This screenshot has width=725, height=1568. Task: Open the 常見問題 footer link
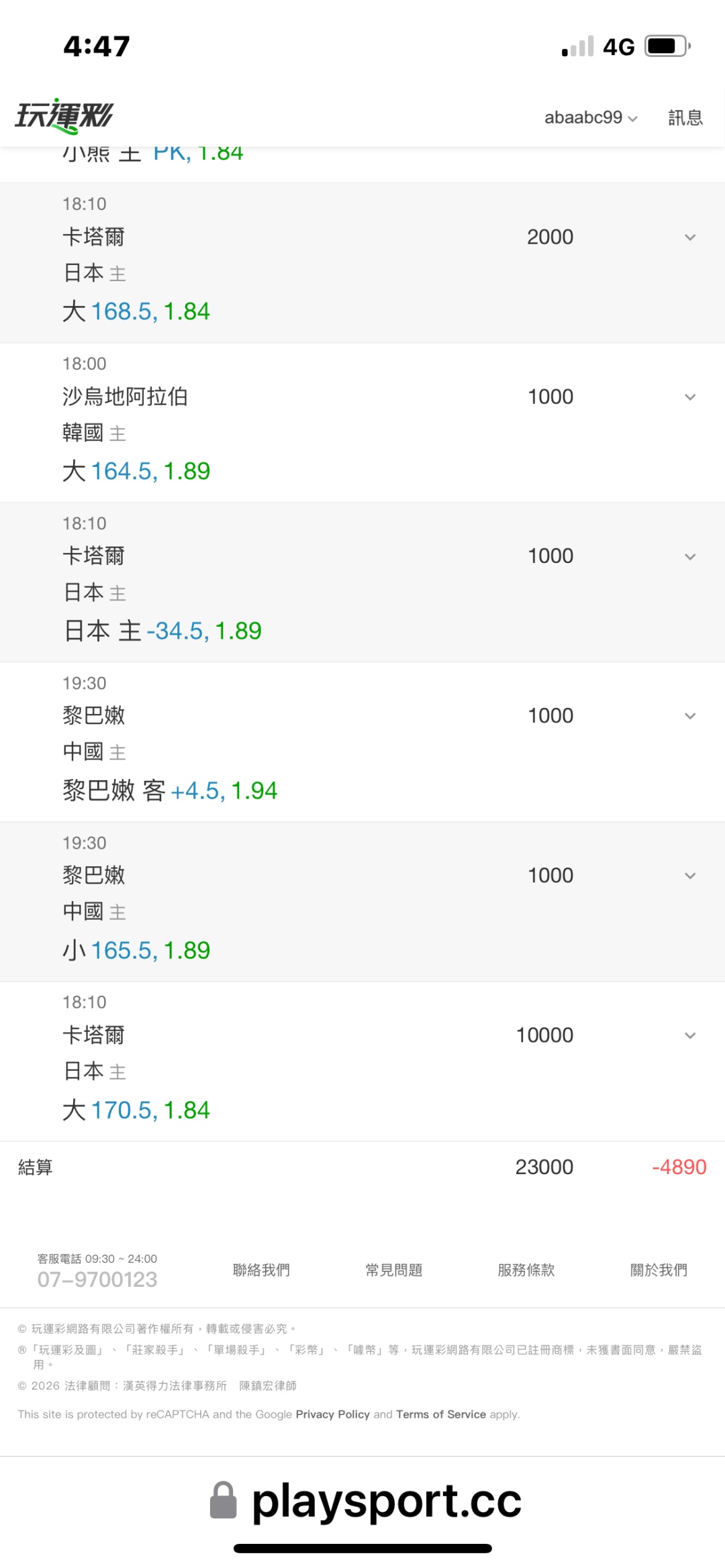click(394, 1269)
